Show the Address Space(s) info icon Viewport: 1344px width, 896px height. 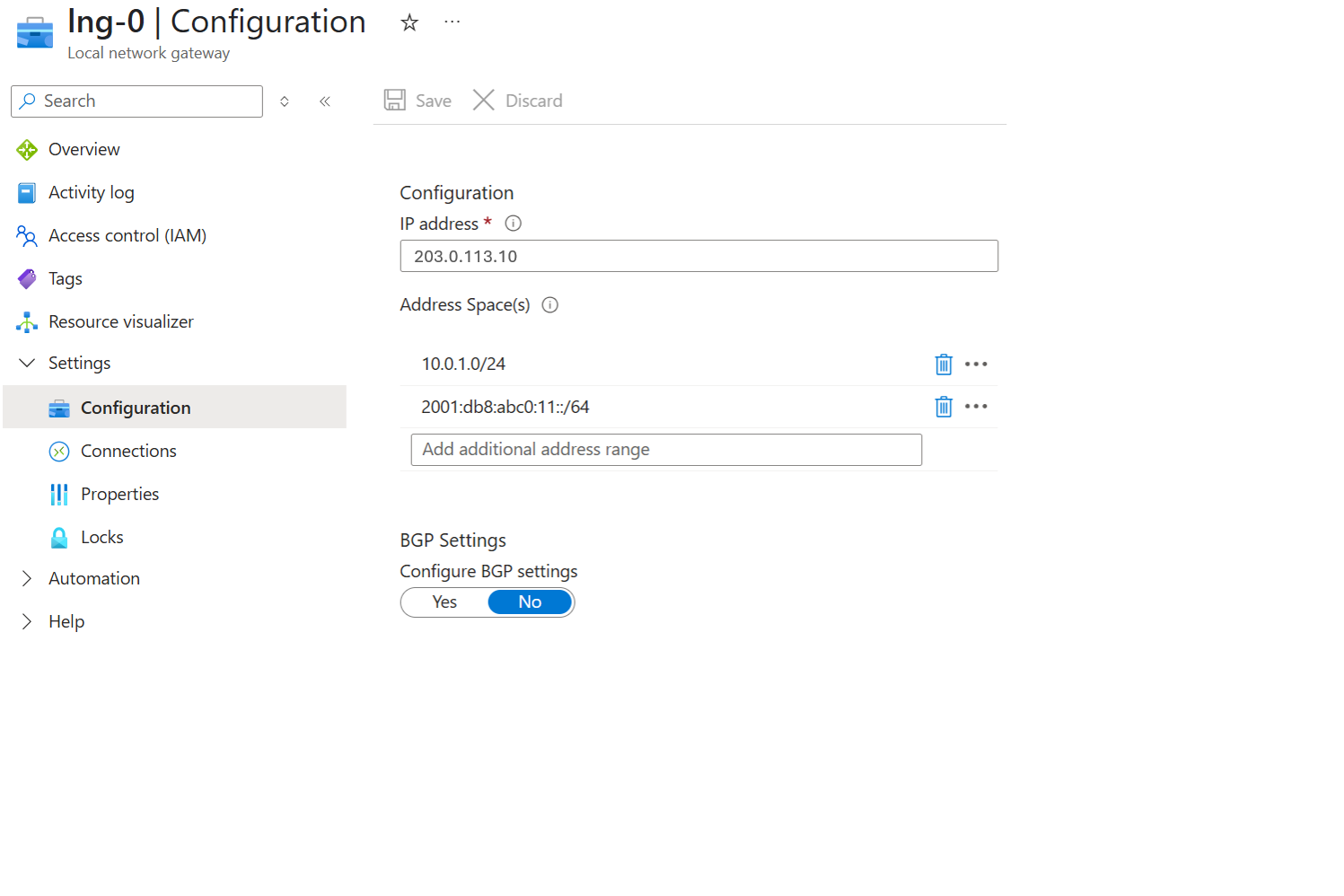pyautogui.click(x=550, y=305)
